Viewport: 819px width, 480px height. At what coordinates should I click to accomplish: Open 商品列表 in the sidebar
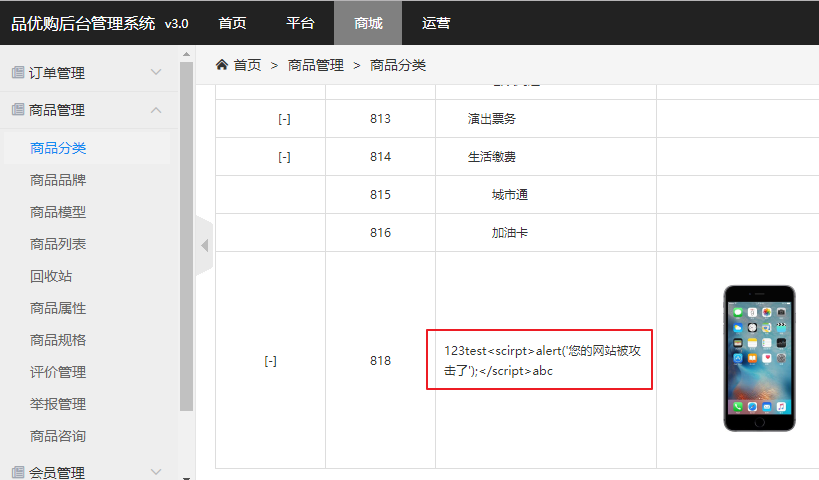58,244
